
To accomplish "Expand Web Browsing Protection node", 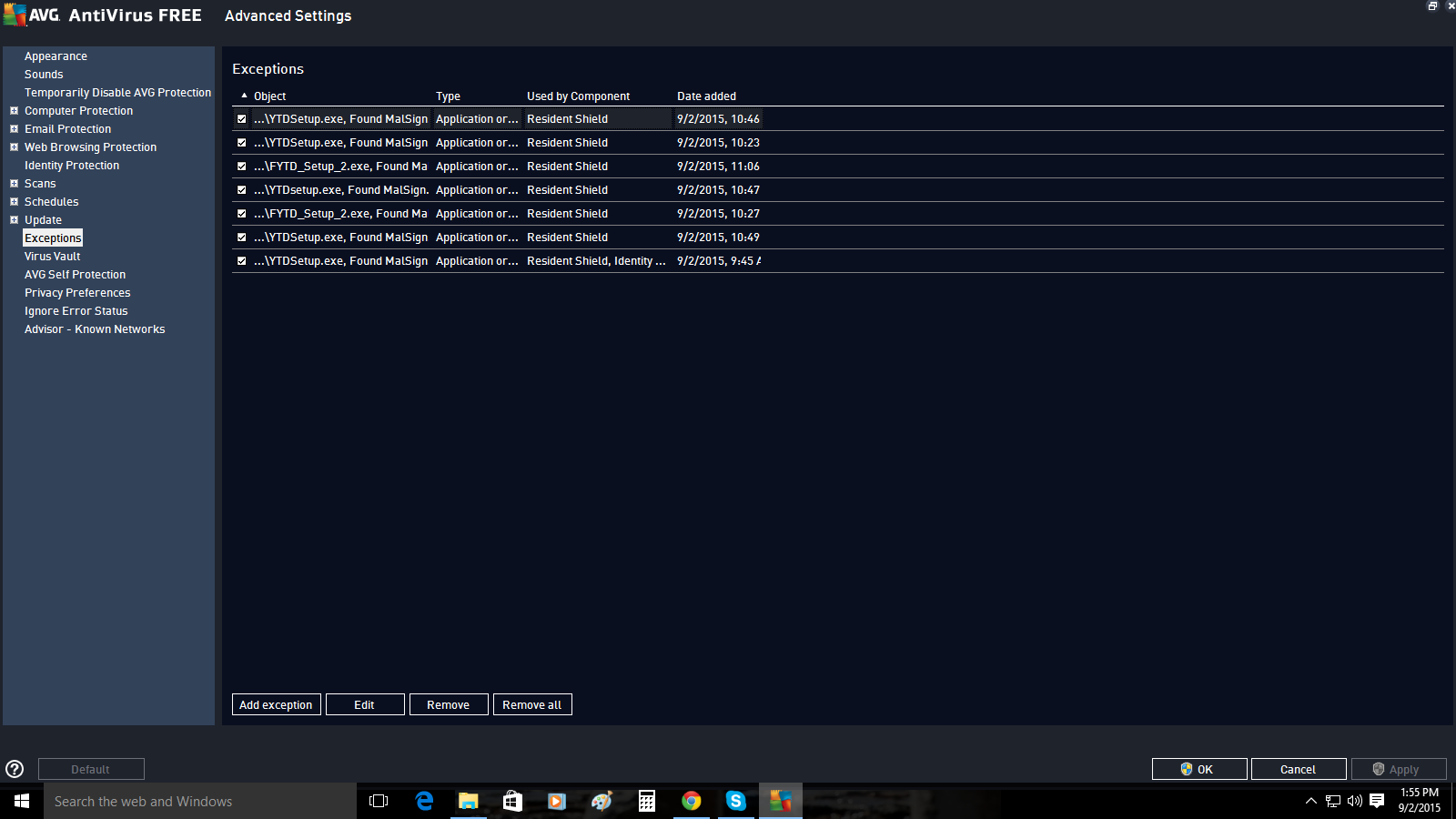I will pos(14,147).
